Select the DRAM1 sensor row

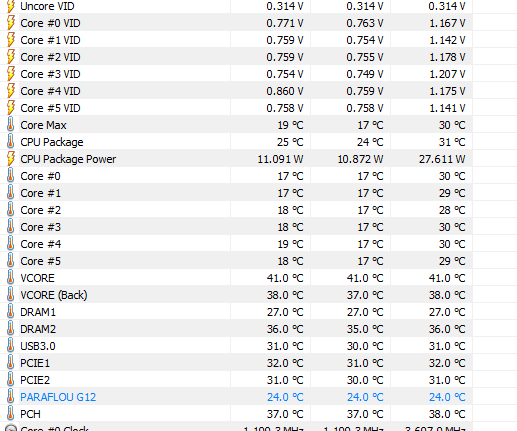(x=236, y=312)
